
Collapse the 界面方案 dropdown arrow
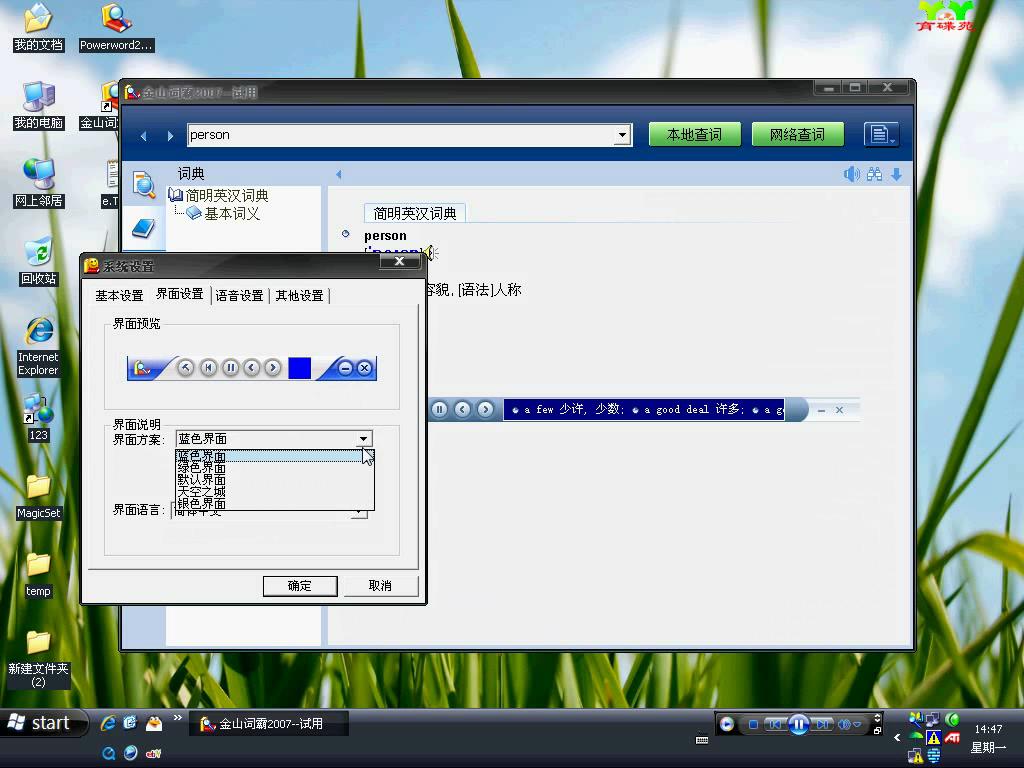click(364, 439)
